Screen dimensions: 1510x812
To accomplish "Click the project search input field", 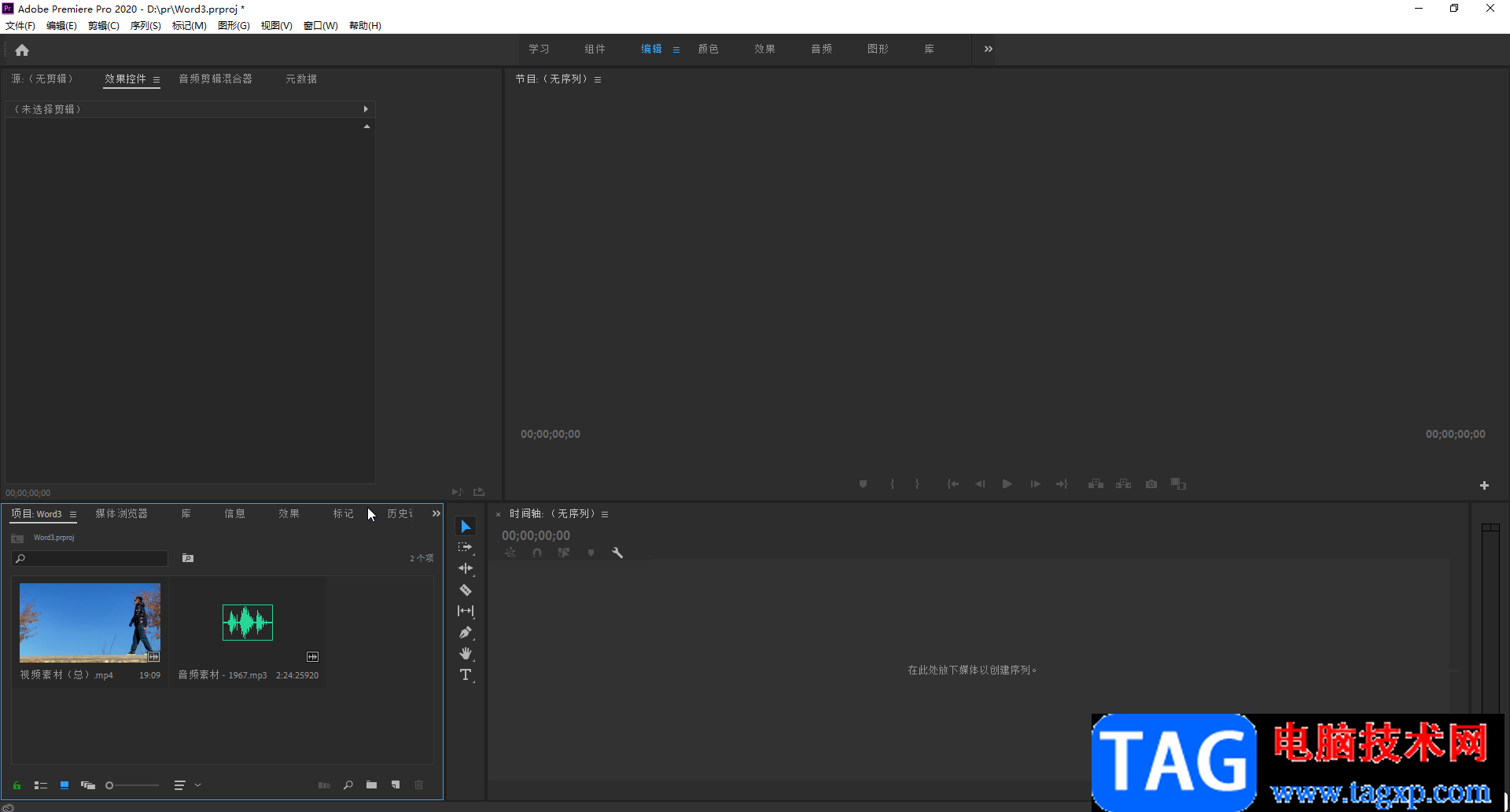I will click(90, 558).
